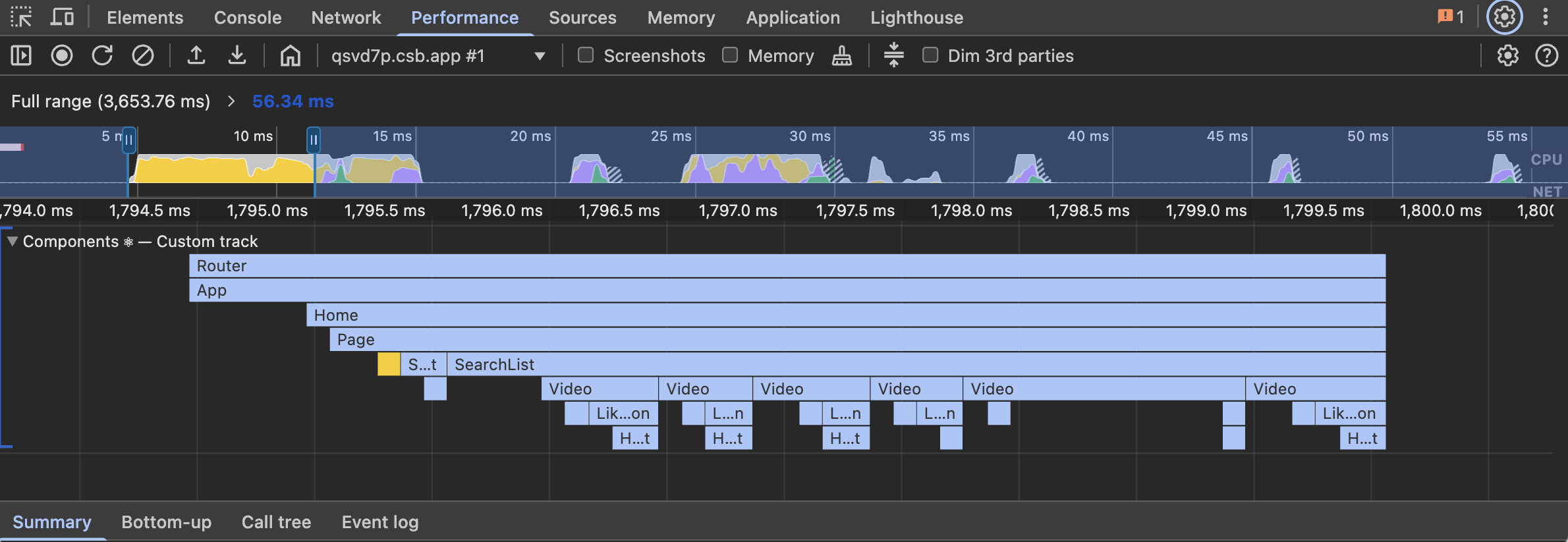Clear the recording with the clear icon

142,55
